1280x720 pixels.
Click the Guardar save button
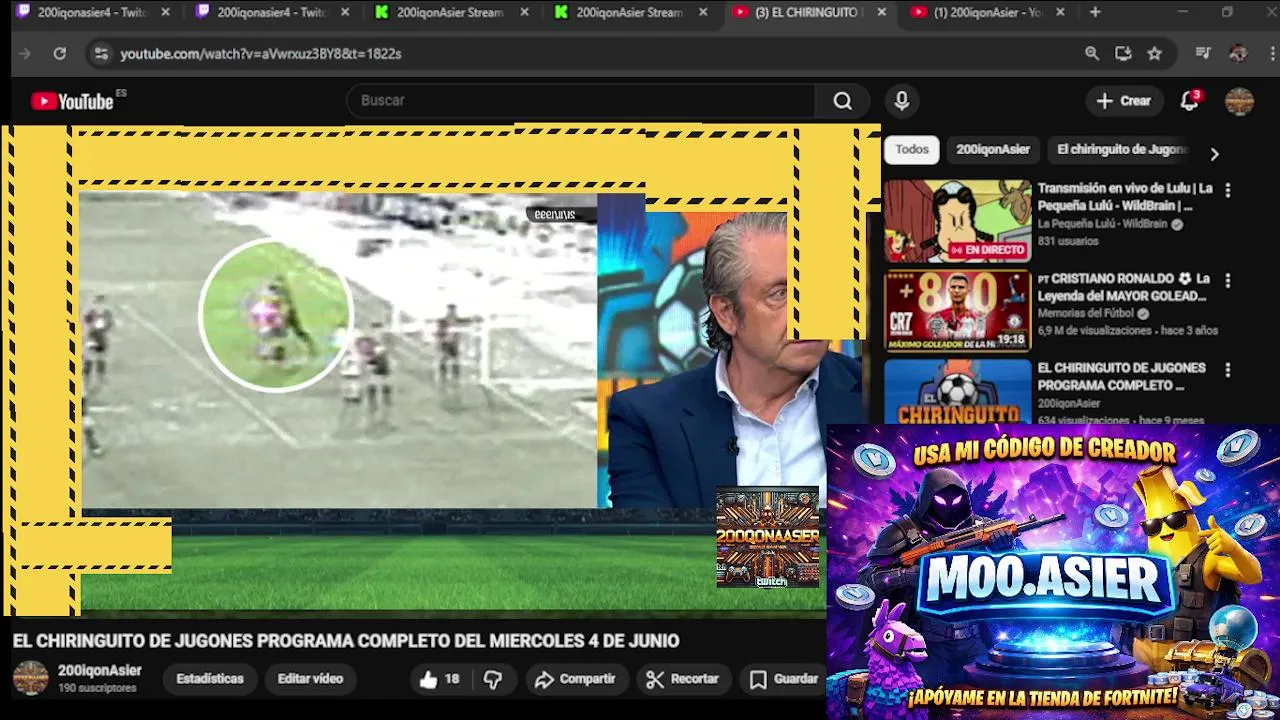[x=784, y=679]
